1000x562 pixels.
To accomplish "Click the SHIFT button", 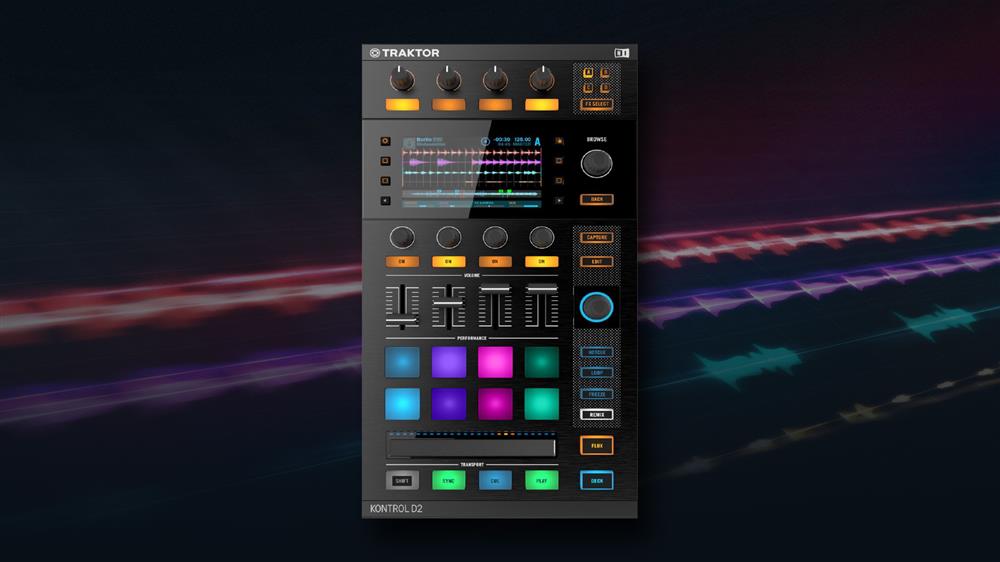I will pyautogui.click(x=402, y=480).
